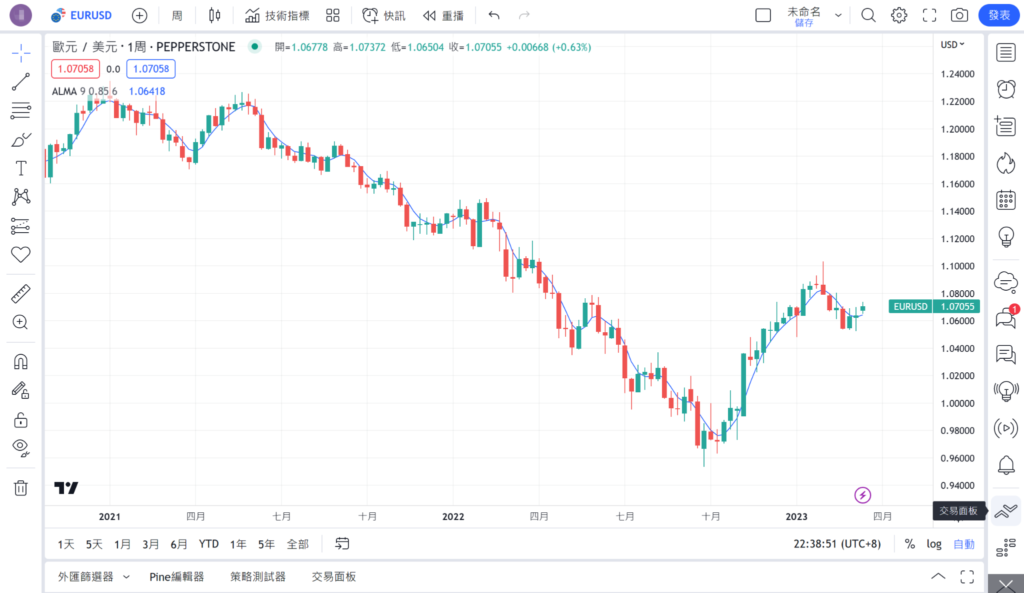Toggle log scale on price axis
Viewport: 1024px width, 593px height.
933,544
